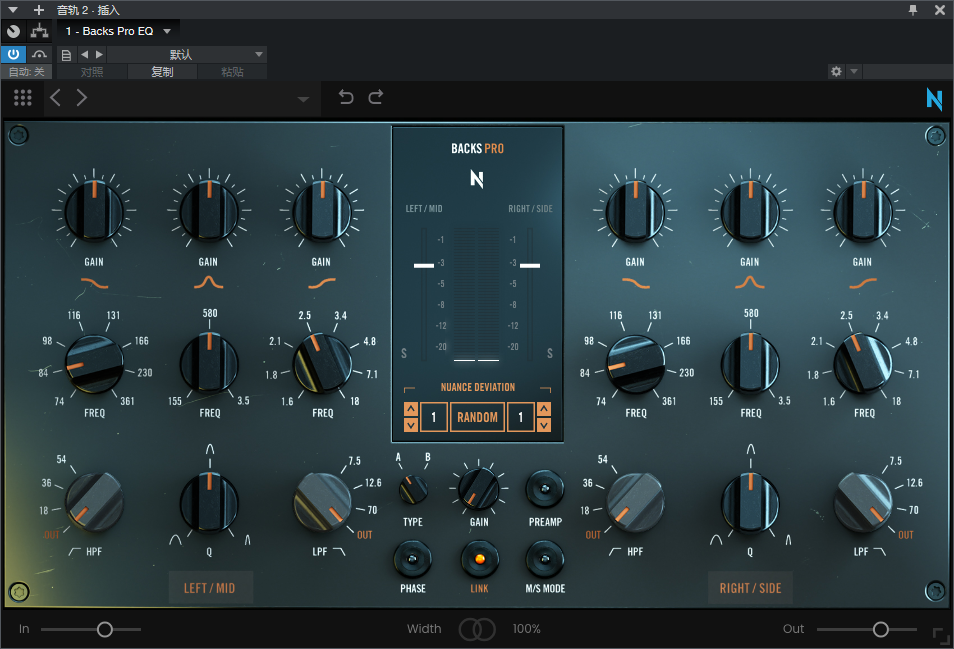Click the Out level slider handle
Screen dimensions: 954x649
[880, 629]
